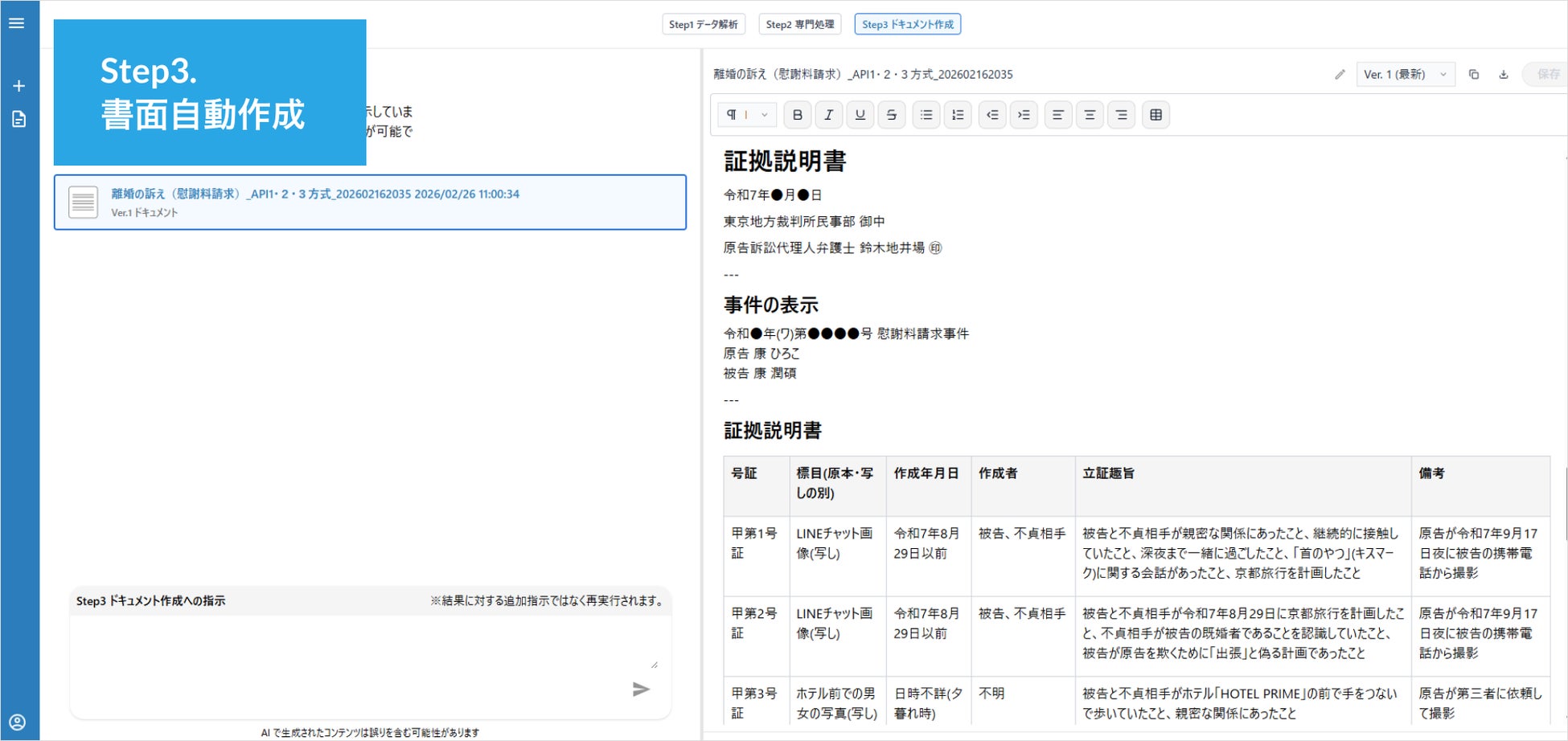Open the documents icon in the sidebar
This screenshot has width=1568, height=741.
(x=19, y=120)
